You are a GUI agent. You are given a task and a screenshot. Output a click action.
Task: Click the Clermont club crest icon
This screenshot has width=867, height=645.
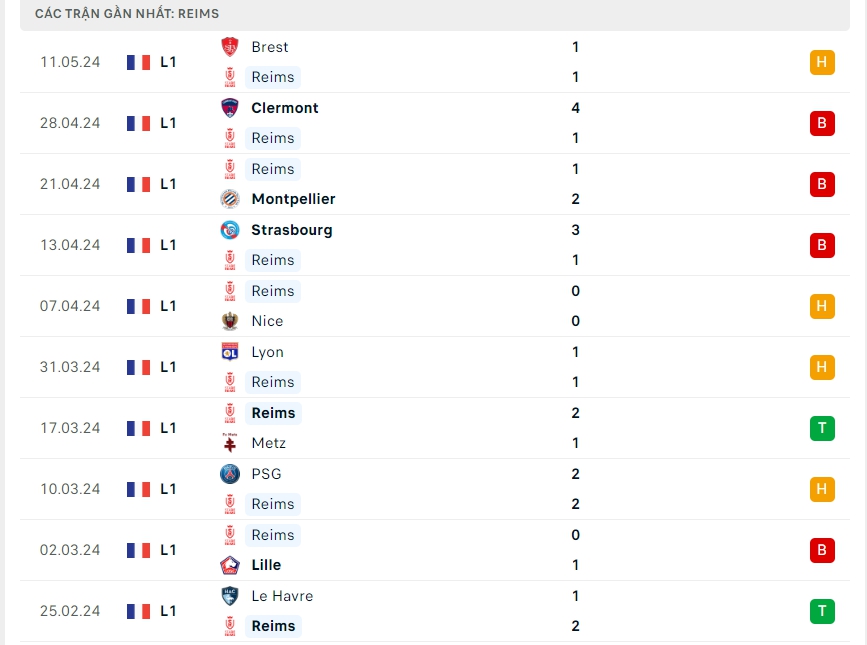pyautogui.click(x=230, y=108)
